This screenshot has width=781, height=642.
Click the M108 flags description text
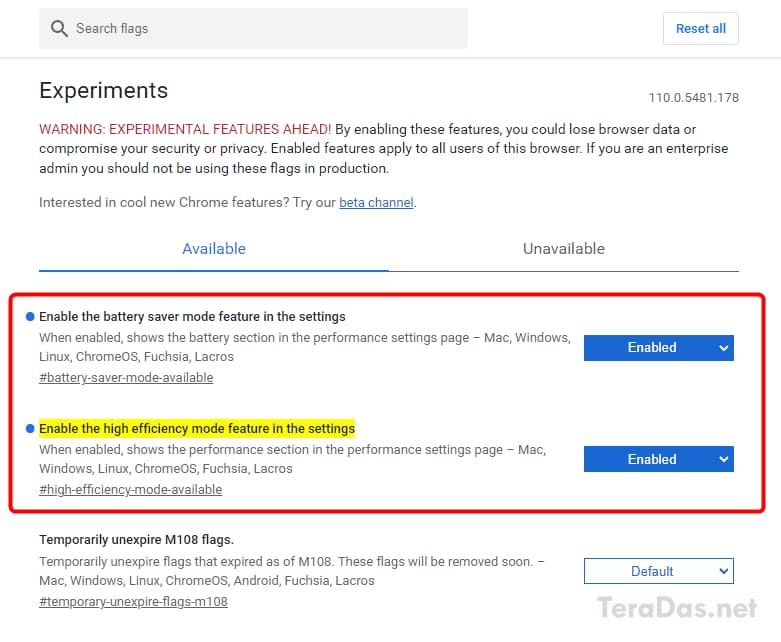[x=292, y=571]
